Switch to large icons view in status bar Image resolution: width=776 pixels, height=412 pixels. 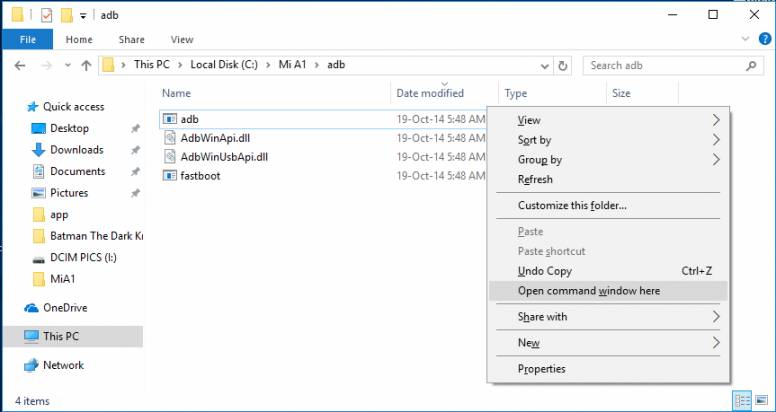pyautogui.click(x=763, y=401)
